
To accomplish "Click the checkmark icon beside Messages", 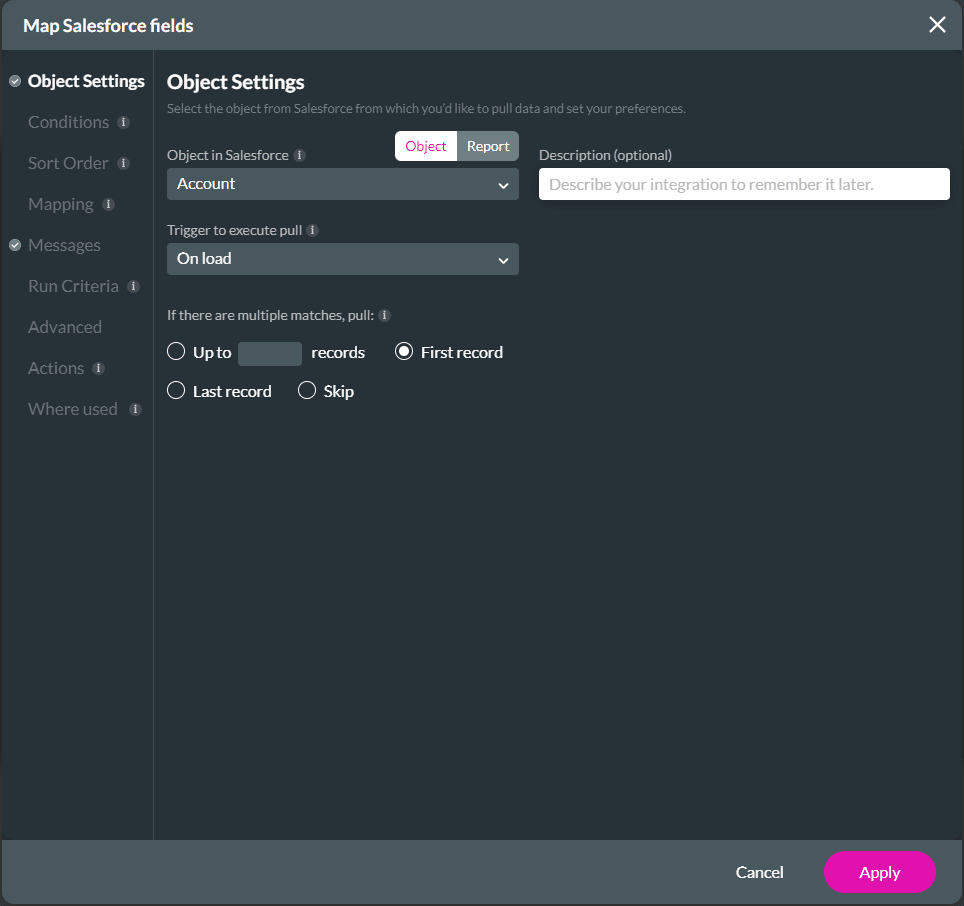I will [14, 244].
